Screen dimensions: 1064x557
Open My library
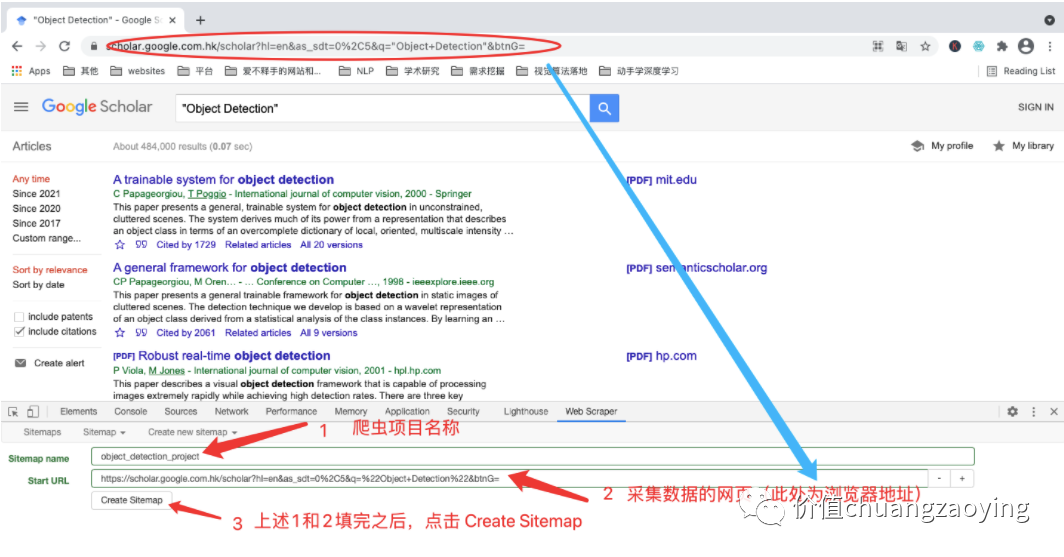pos(1023,146)
